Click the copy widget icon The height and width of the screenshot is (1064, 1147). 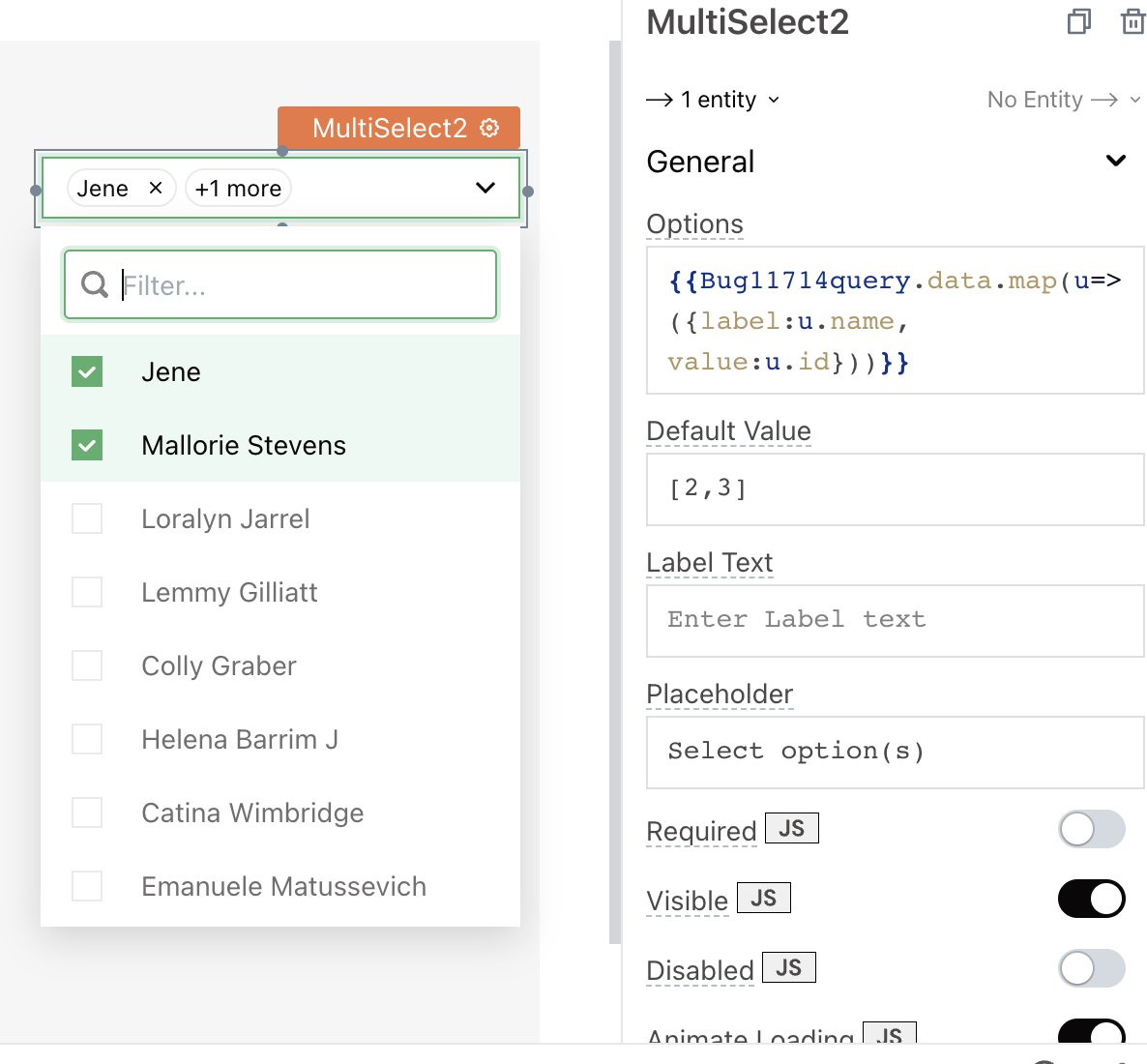(1079, 22)
